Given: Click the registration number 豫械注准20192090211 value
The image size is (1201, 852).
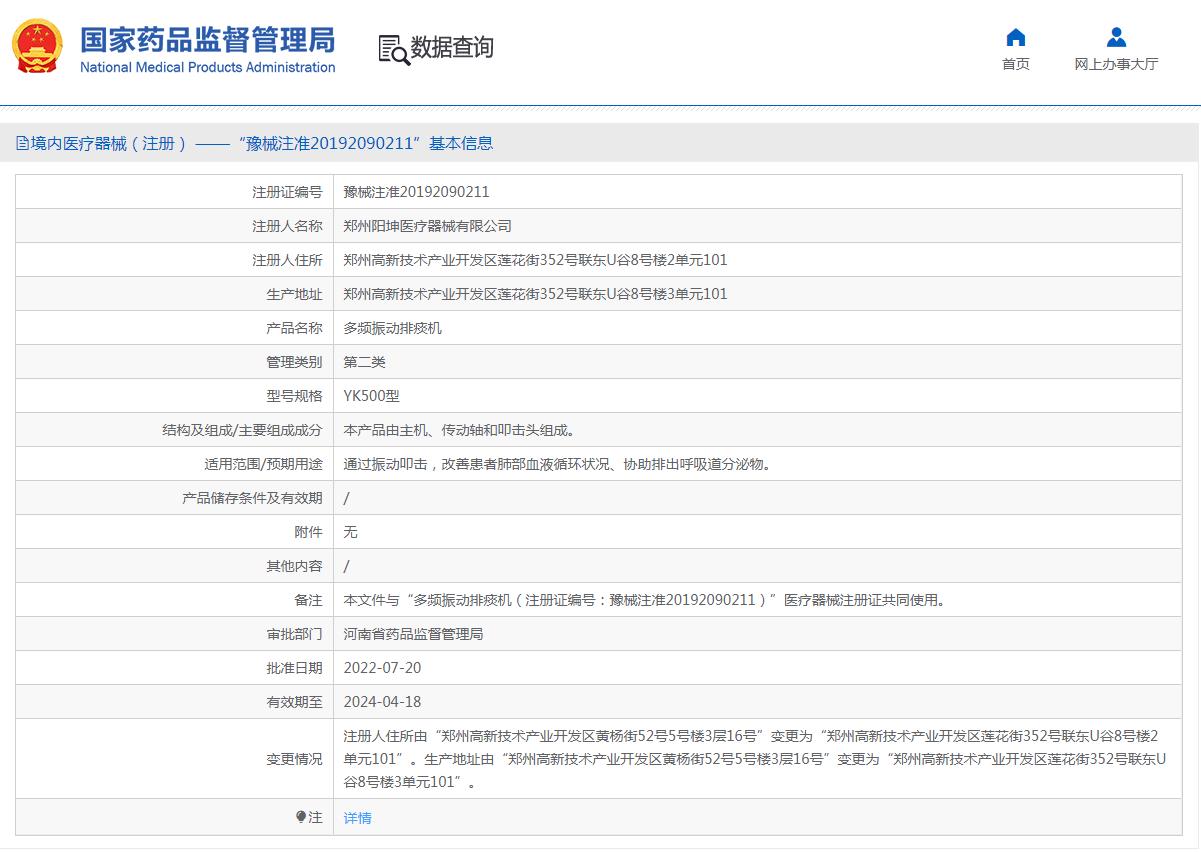Looking at the screenshot, I should pyautogui.click(x=416, y=192).
